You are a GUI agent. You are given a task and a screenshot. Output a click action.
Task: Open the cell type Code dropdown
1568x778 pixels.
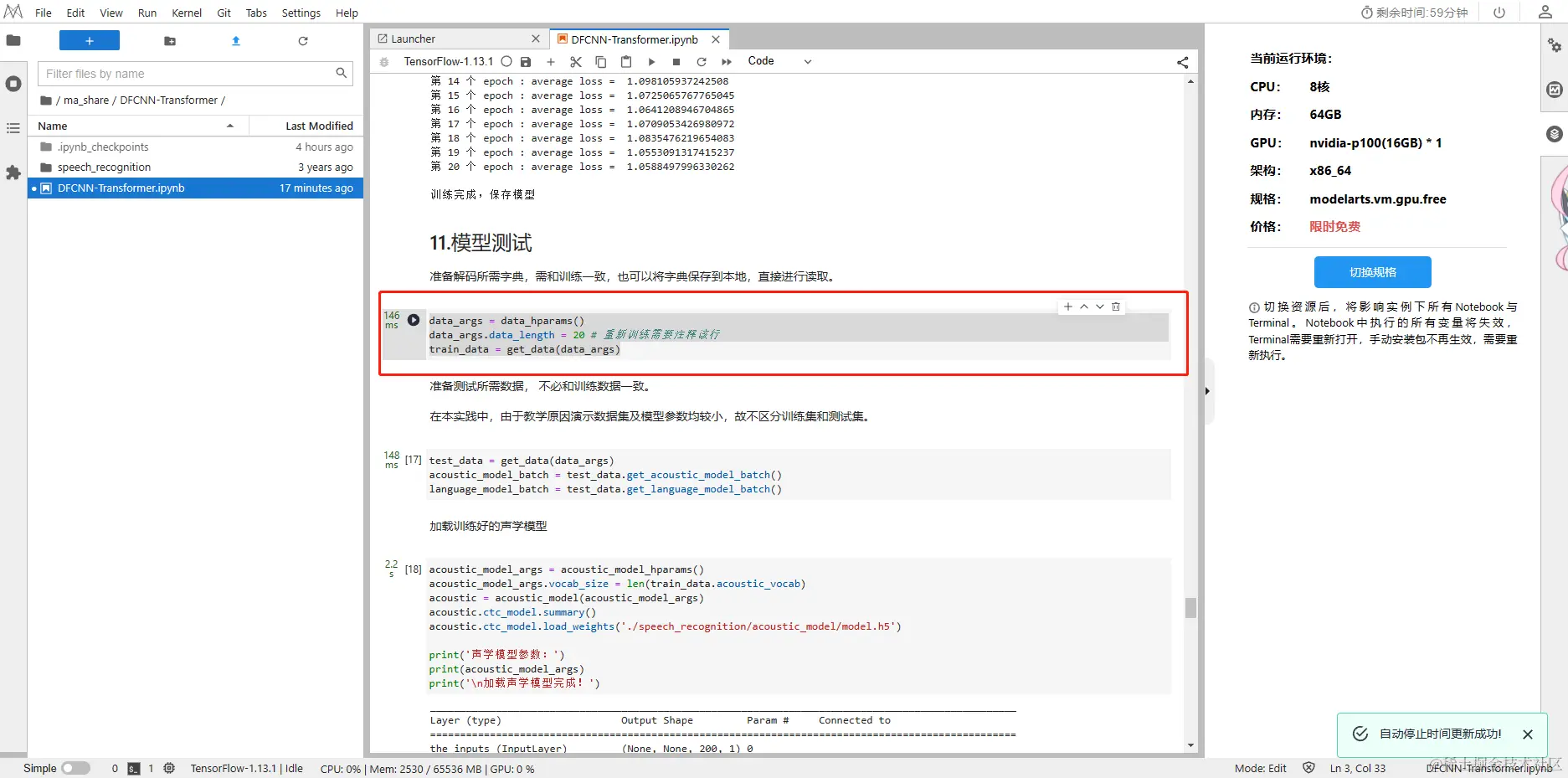(779, 61)
